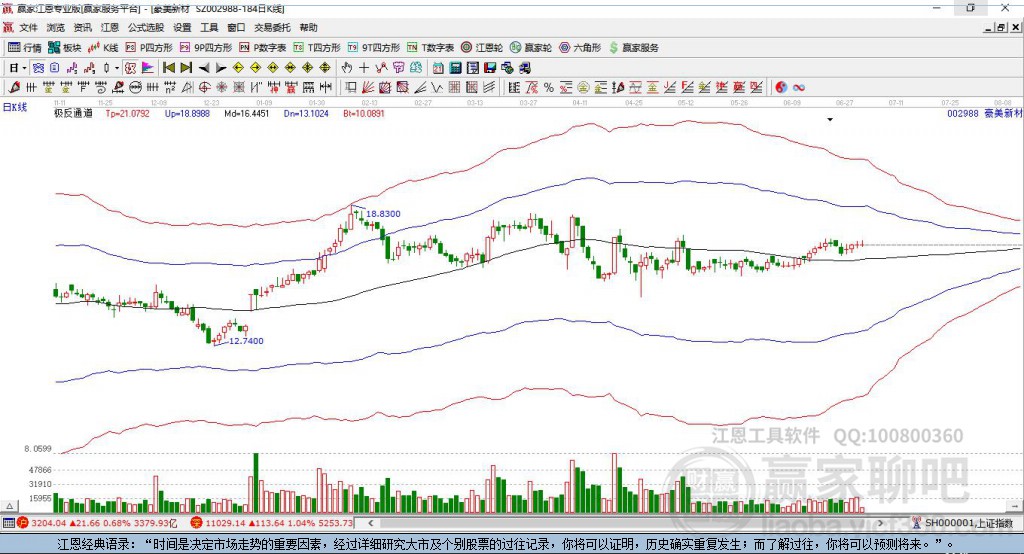The image size is (1024, 554).
Task: Switch to the K线 chart view
Action: click(103, 48)
